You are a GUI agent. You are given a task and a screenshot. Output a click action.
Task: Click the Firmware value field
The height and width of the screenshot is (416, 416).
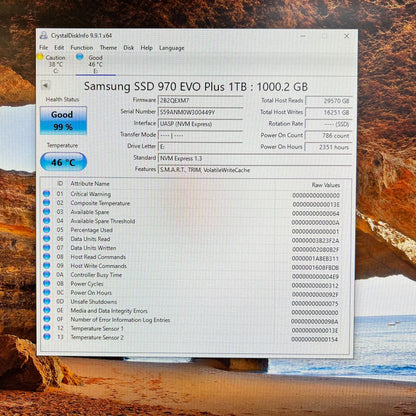[x=200, y=100]
